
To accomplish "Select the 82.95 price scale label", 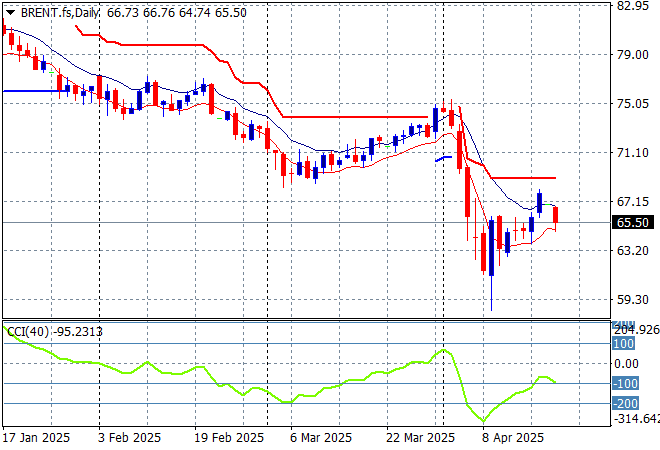I will point(633,6).
